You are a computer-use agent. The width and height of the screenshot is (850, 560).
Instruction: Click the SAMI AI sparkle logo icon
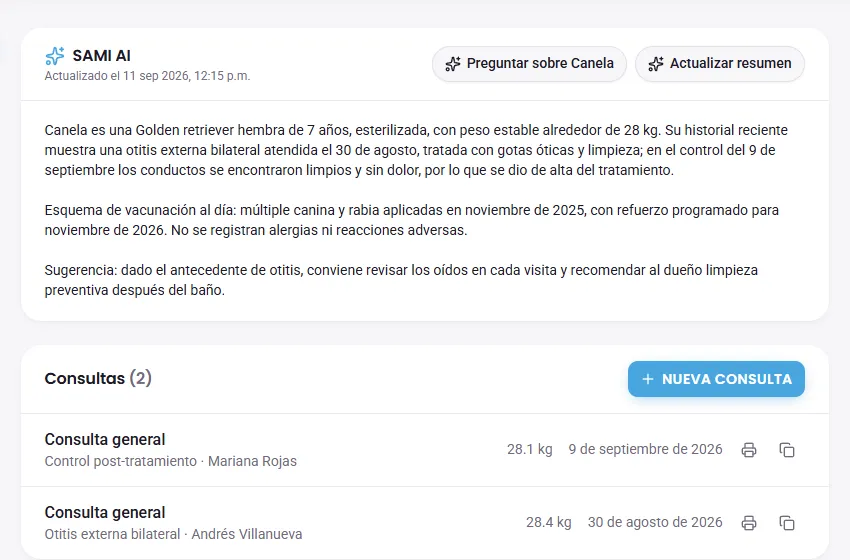55,56
